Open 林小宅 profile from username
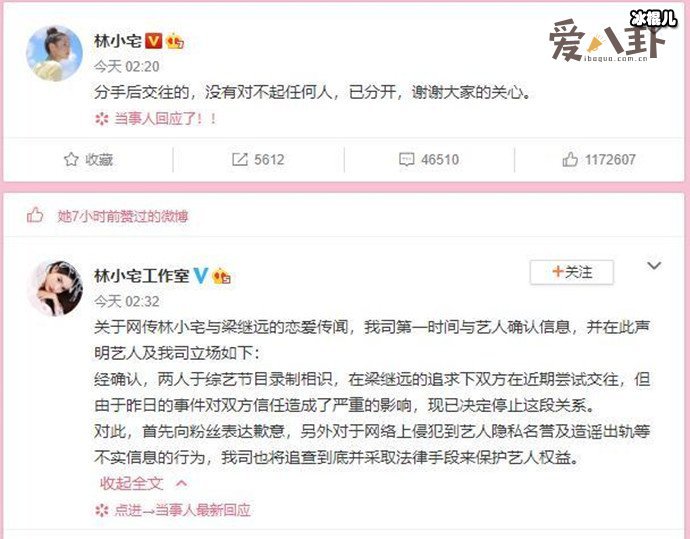This screenshot has width=690, height=539. coord(117,41)
